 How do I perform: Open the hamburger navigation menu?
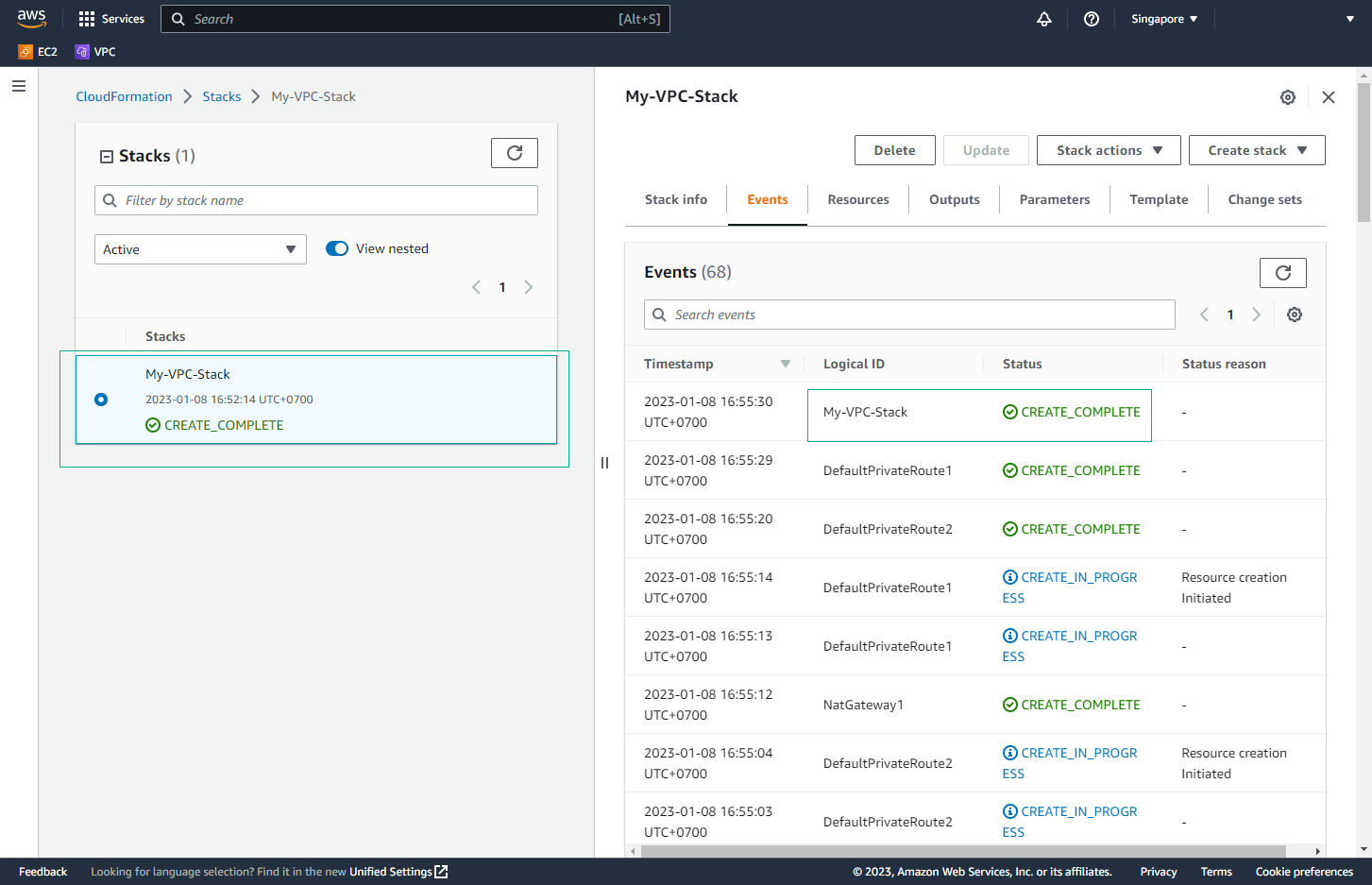(19, 86)
